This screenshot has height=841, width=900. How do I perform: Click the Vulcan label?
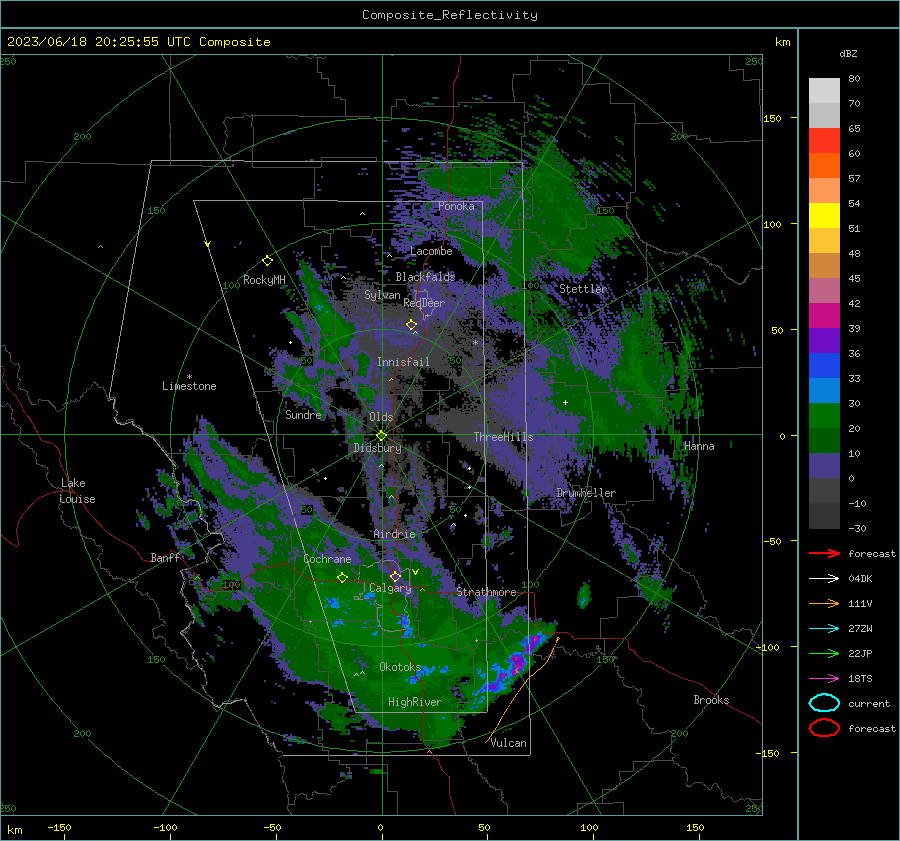pyautogui.click(x=508, y=743)
